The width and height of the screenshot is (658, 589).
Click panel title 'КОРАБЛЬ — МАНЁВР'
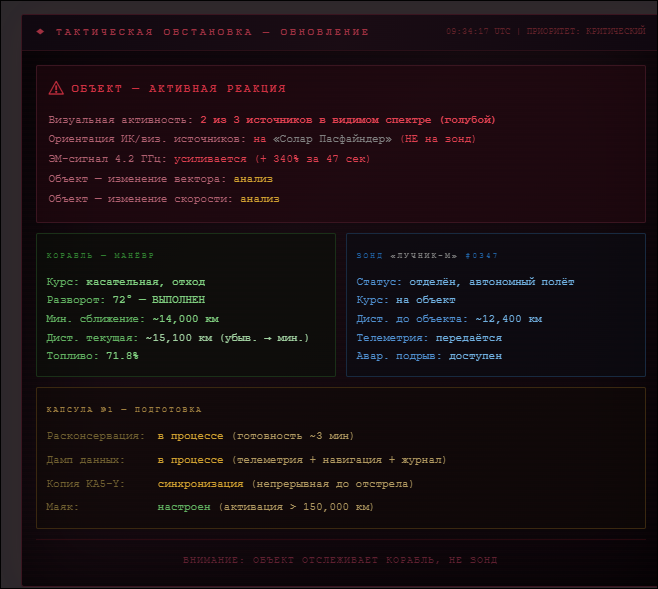point(100,255)
